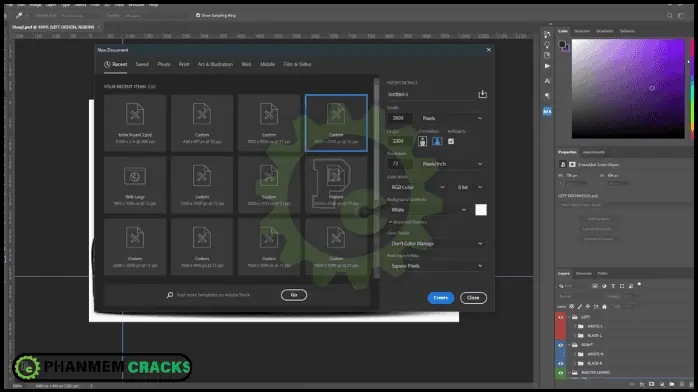Filter layers by pixel layer icon
Image resolution: width=698 pixels, height=392 pixels.
595,286
